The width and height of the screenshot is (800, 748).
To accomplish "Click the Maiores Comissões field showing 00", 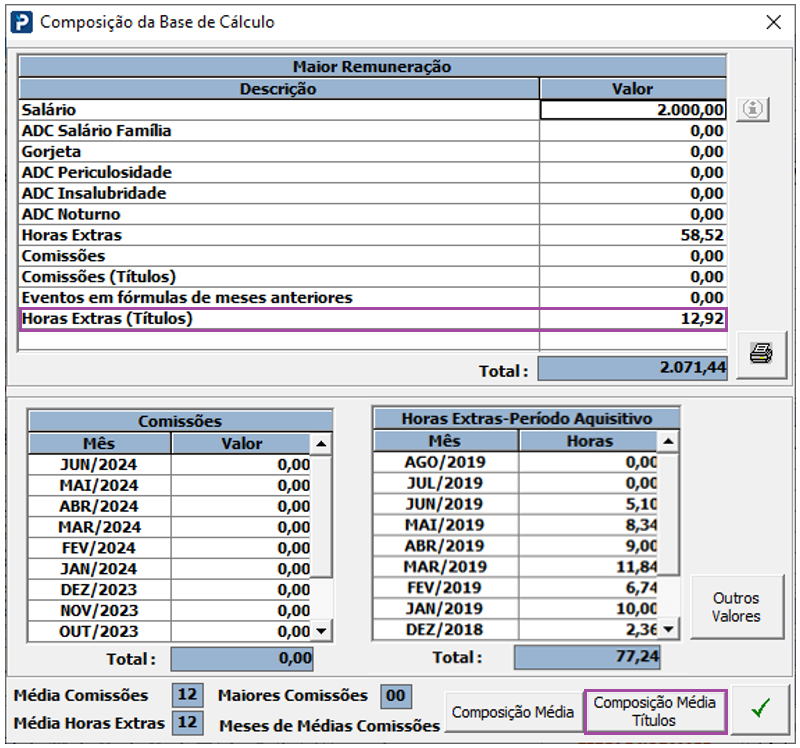I will (396, 696).
